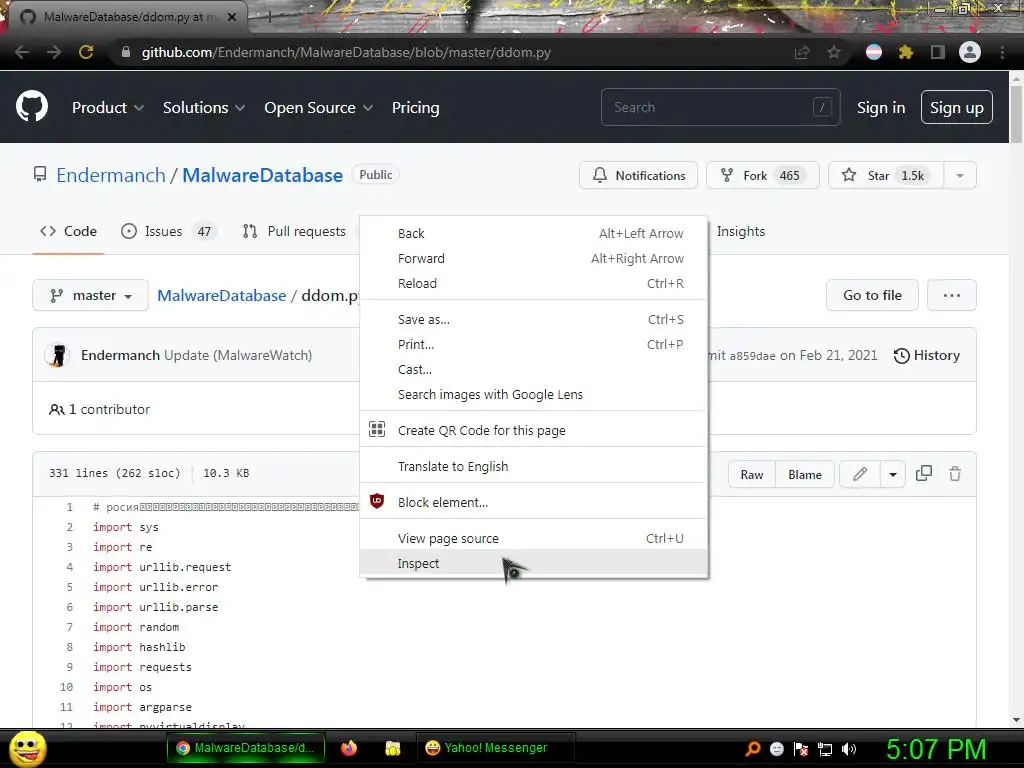Open a new browser tab
This screenshot has width=1024, height=768.
(269, 17)
